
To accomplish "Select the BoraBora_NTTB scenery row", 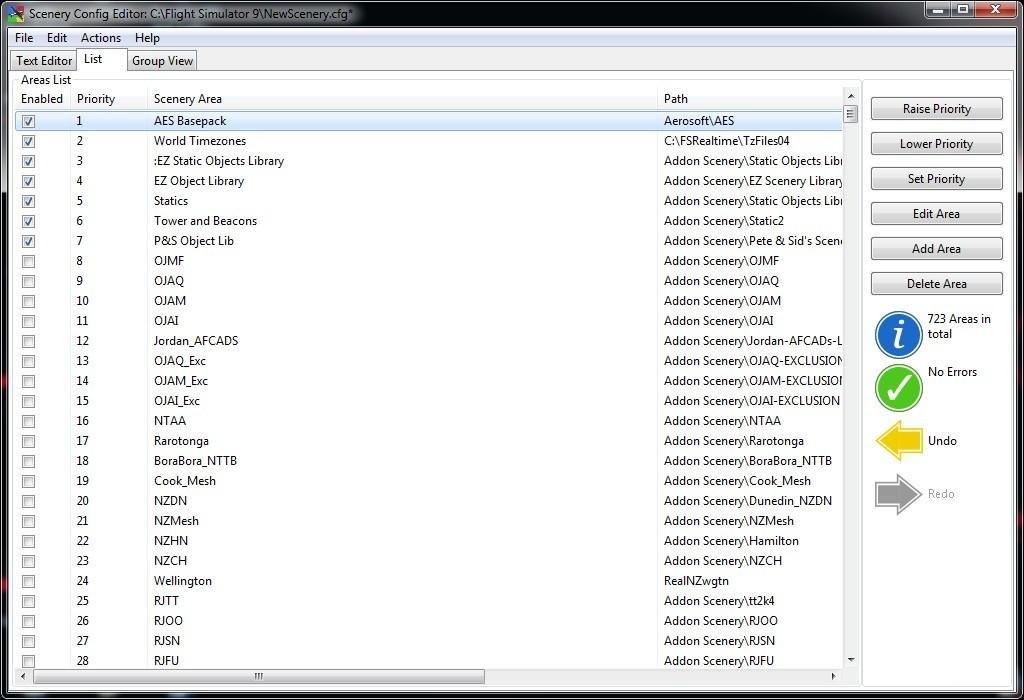I will (x=428, y=461).
